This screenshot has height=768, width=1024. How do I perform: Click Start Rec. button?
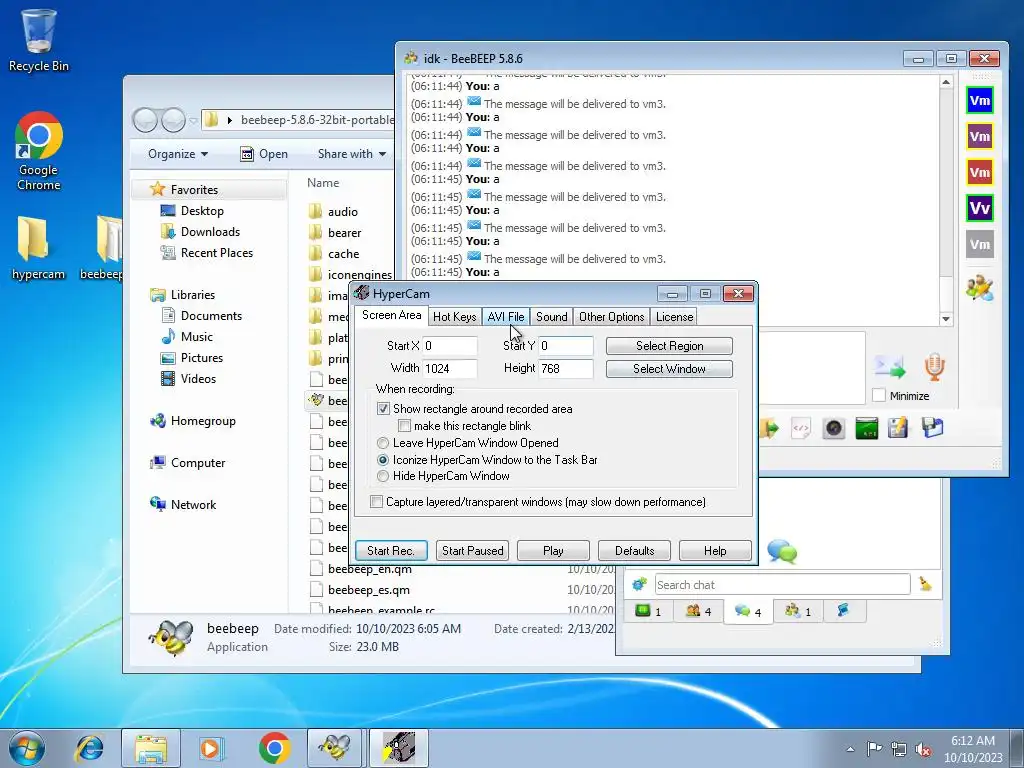[391, 551]
